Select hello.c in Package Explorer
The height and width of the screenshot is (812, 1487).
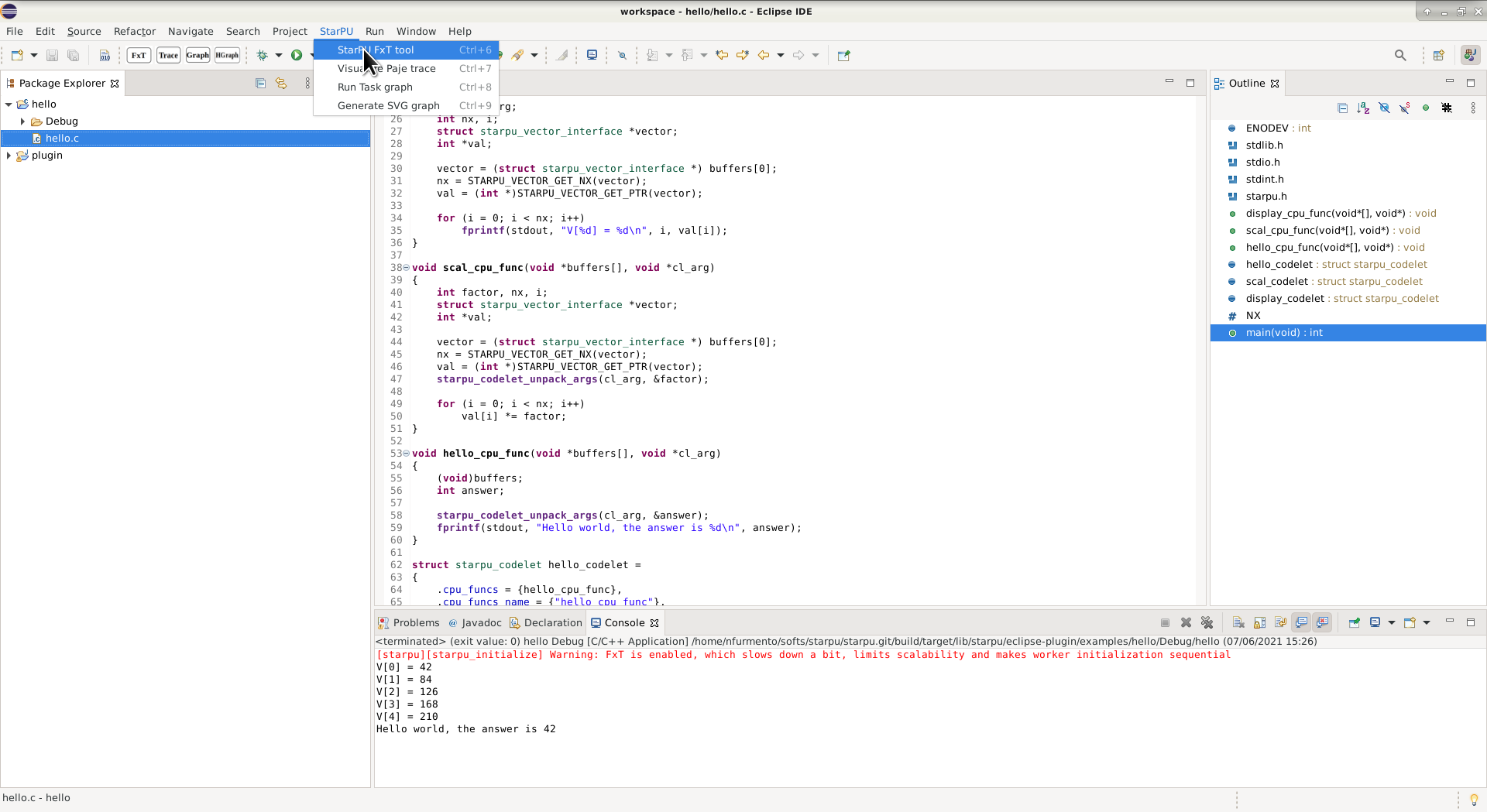[x=186, y=139]
